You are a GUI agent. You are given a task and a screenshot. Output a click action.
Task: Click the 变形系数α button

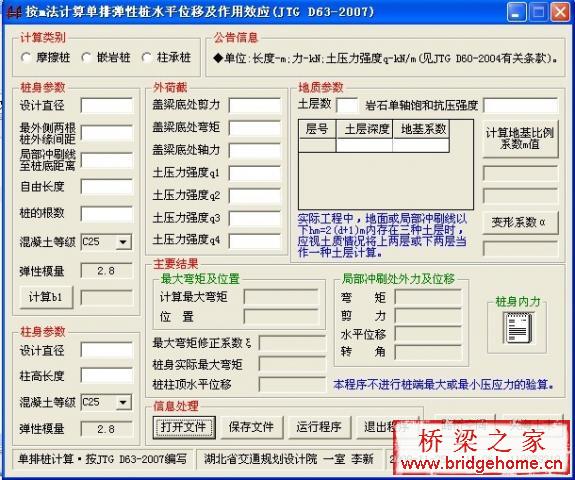point(520,222)
